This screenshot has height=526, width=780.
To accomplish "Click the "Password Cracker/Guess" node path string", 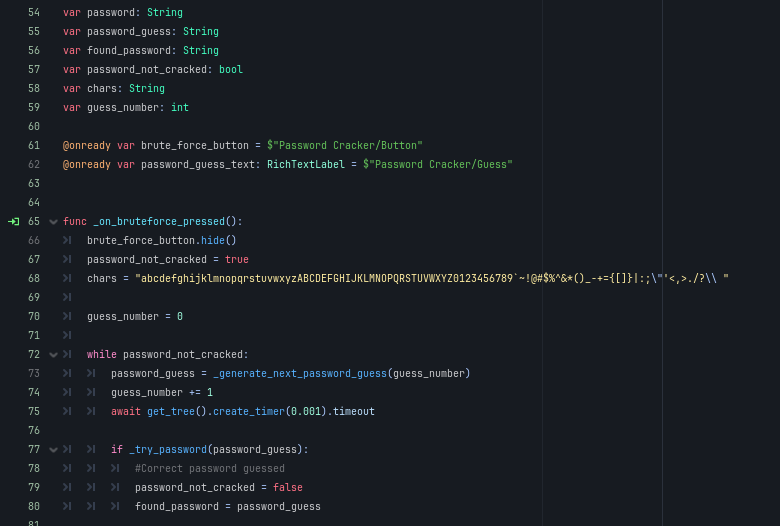I will (x=438, y=164).
